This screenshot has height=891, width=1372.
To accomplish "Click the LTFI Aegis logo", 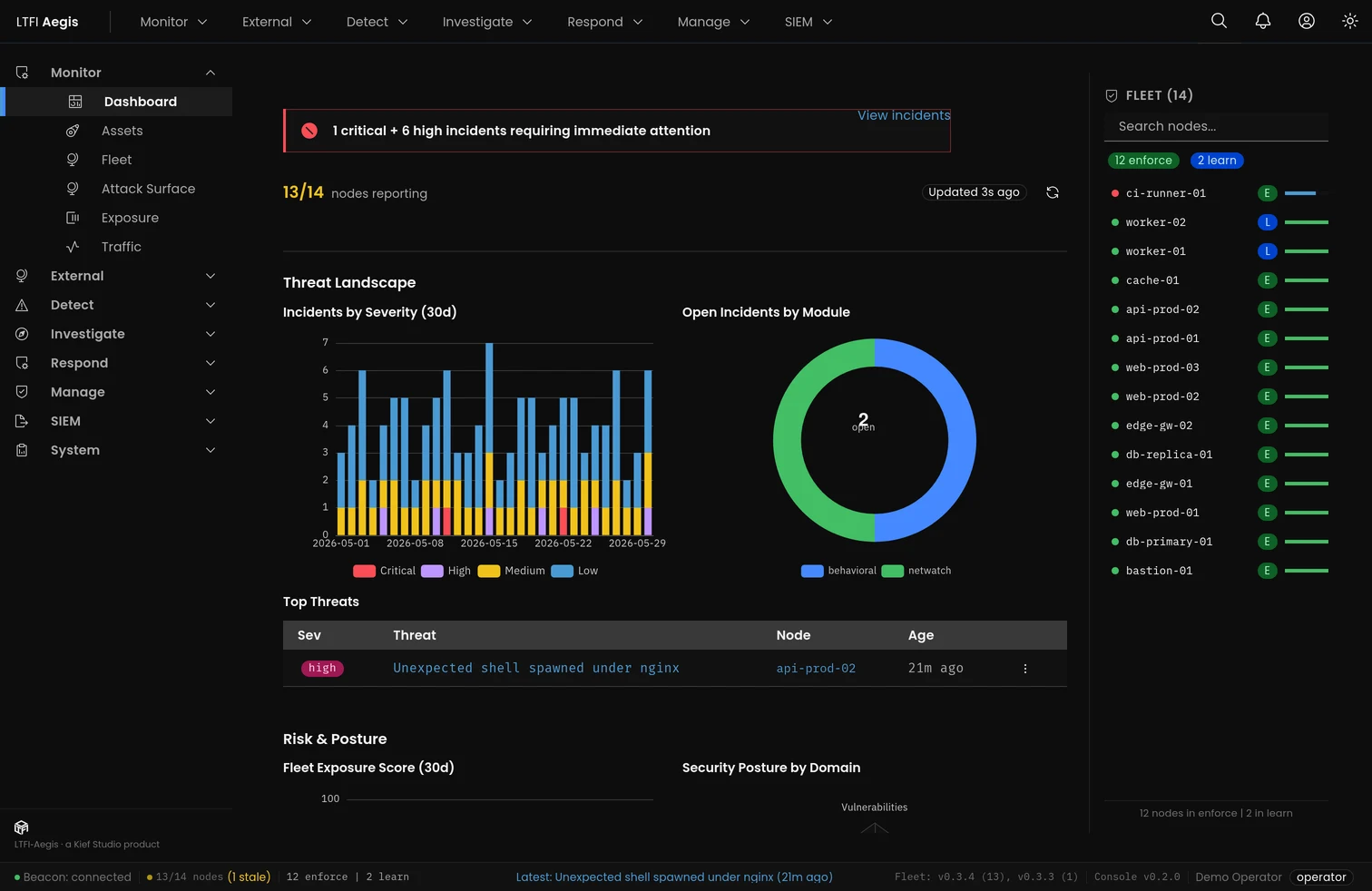I will (47, 22).
